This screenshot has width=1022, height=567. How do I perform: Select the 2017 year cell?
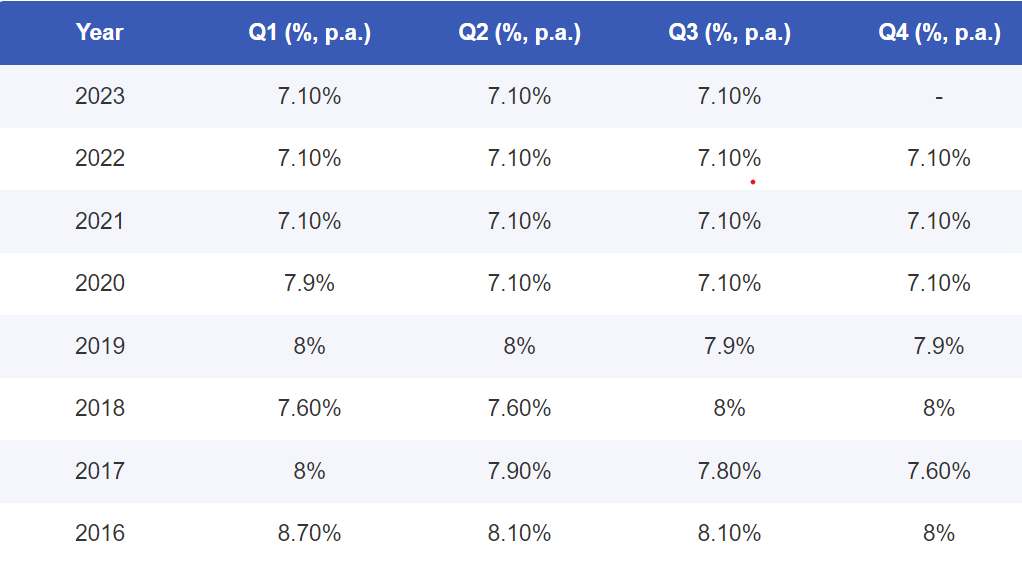[x=100, y=471]
